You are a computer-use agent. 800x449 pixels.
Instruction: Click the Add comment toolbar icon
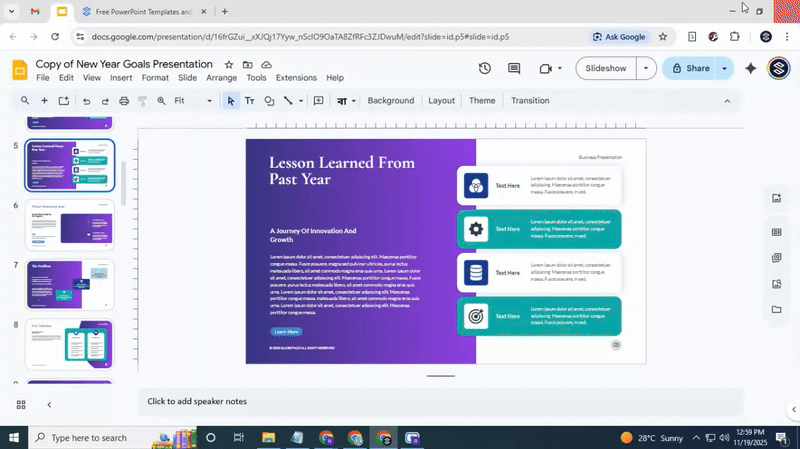318,101
